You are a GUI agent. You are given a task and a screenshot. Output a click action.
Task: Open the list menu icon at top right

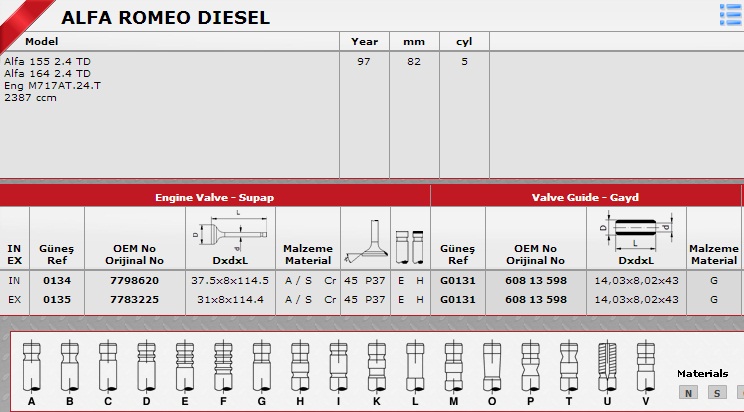pos(729,13)
